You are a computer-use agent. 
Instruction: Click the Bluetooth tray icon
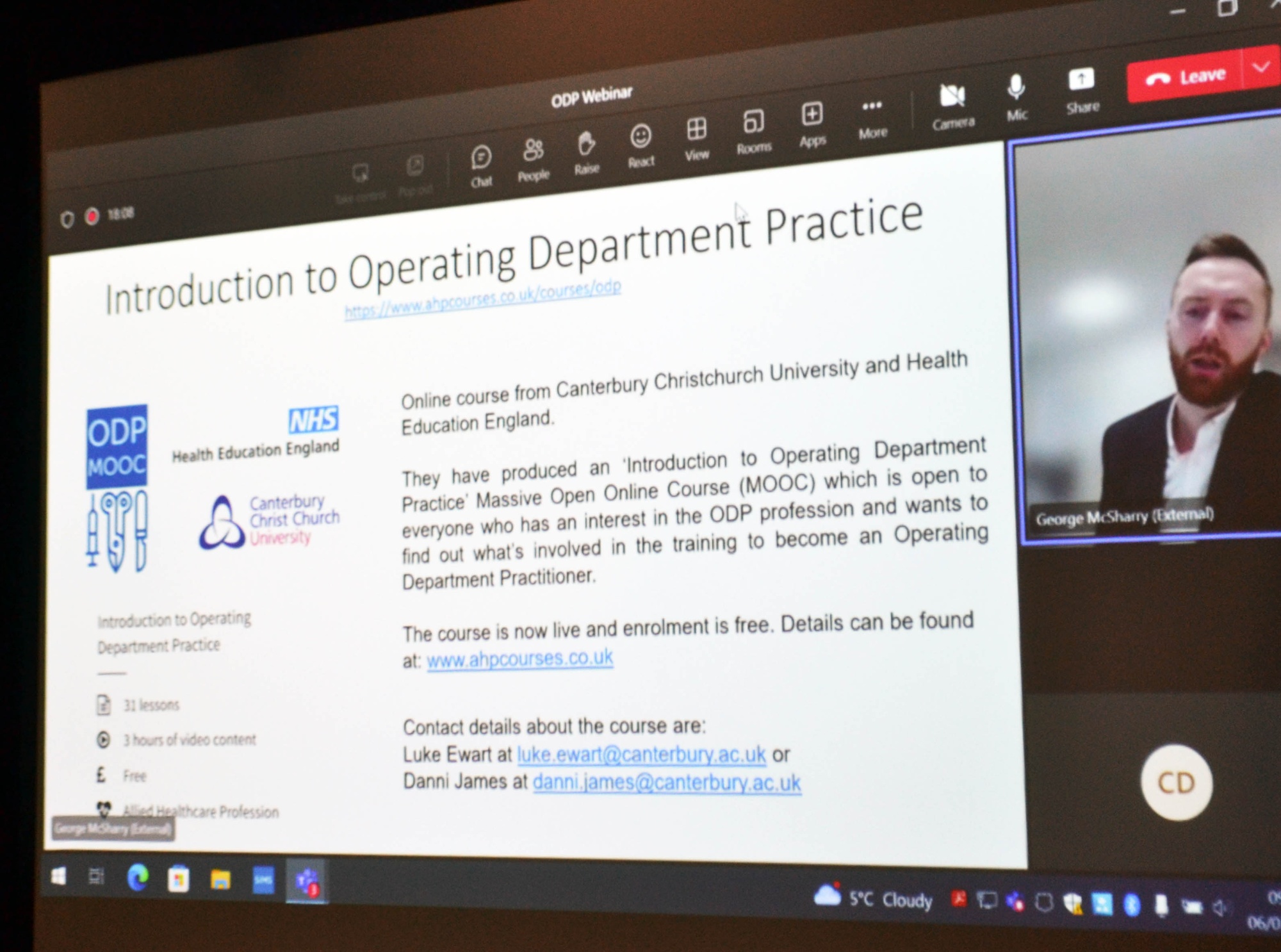click(x=1132, y=905)
